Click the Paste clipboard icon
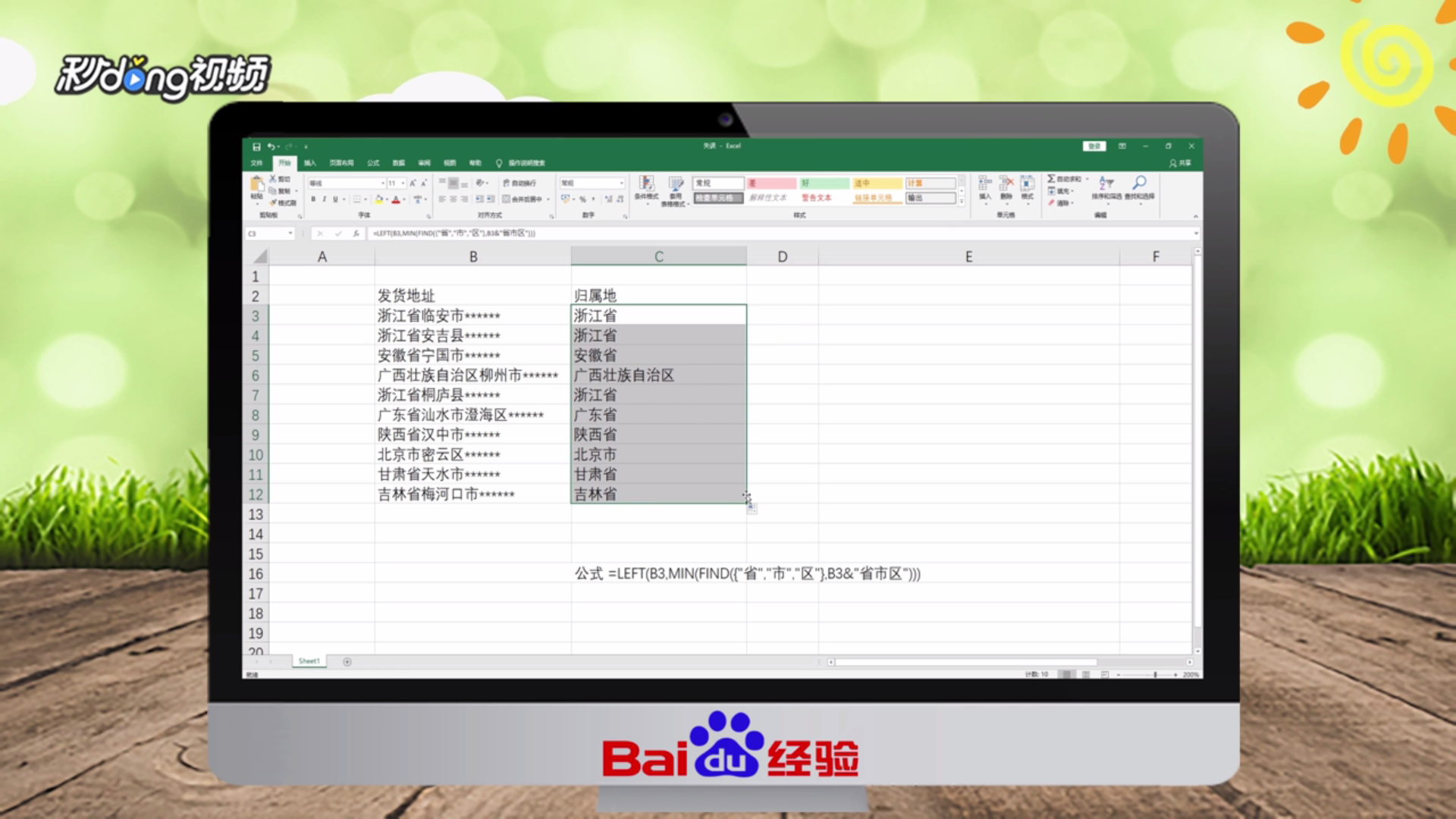The image size is (1456, 819). (257, 184)
